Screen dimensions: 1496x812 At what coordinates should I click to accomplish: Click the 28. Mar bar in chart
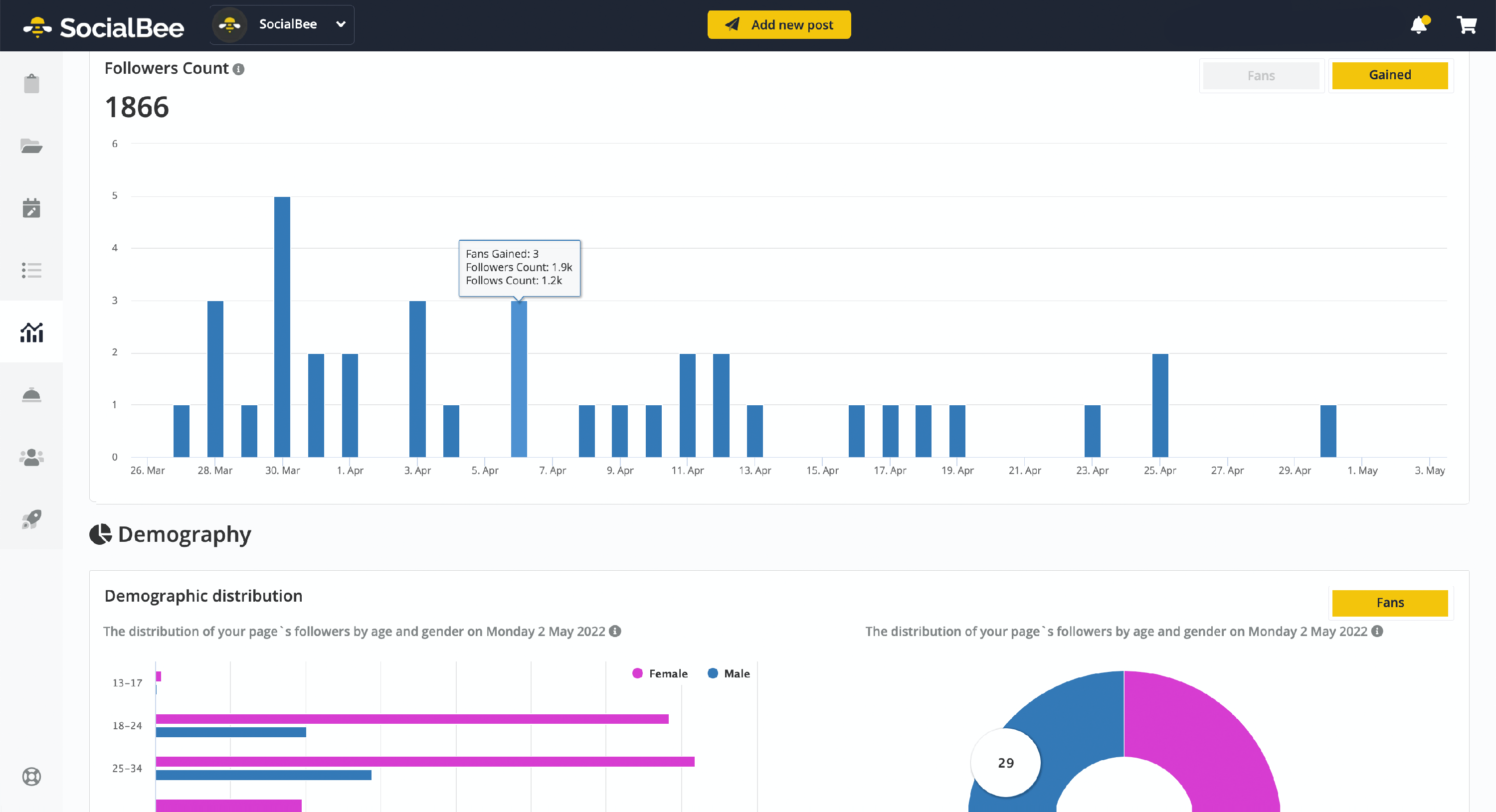[x=215, y=379]
